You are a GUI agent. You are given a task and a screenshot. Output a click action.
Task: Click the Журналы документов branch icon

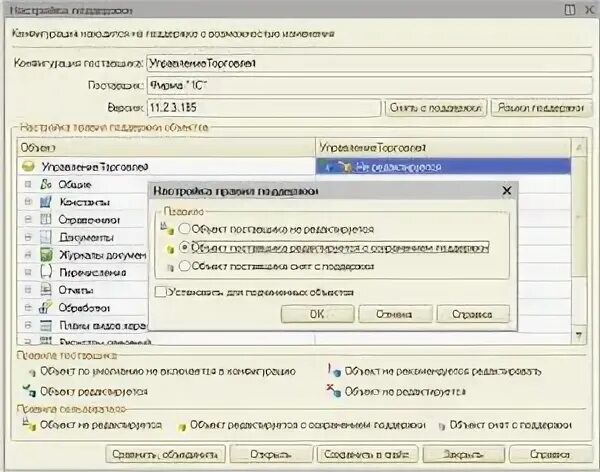pos(46,255)
